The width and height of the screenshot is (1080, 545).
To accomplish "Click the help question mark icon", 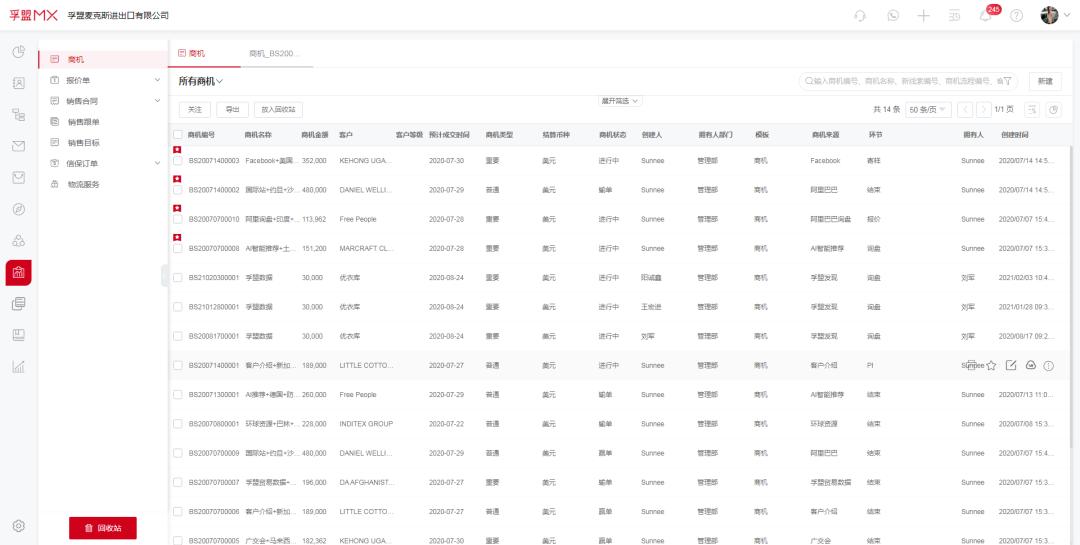I will 1017,16.
